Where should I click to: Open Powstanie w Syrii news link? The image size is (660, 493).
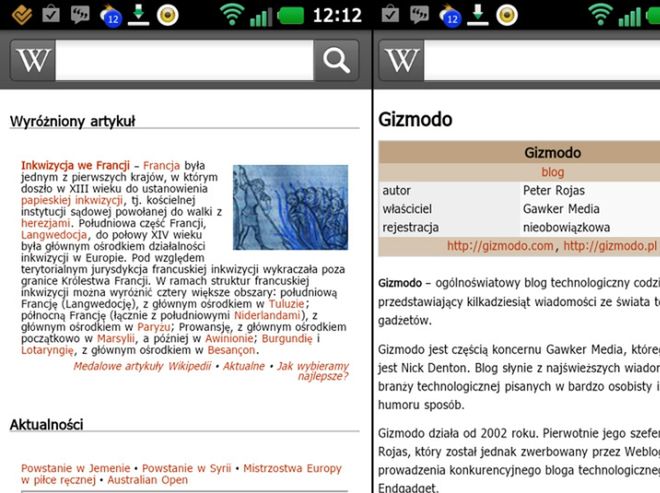tap(186, 468)
